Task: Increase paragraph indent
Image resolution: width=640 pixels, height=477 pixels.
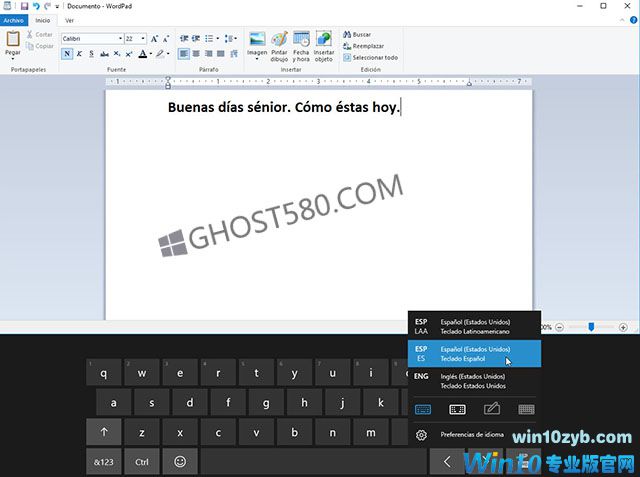Action: [x=196, y=38]
